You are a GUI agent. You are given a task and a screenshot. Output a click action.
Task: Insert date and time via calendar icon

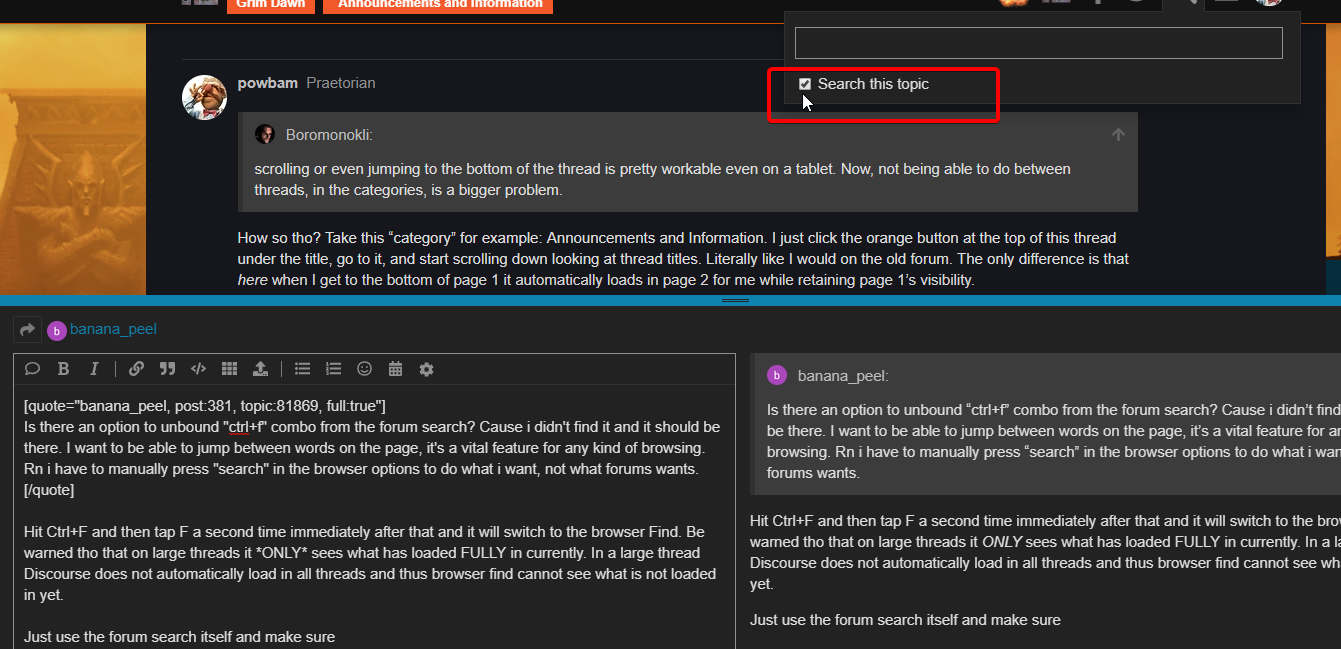(395, 369)
